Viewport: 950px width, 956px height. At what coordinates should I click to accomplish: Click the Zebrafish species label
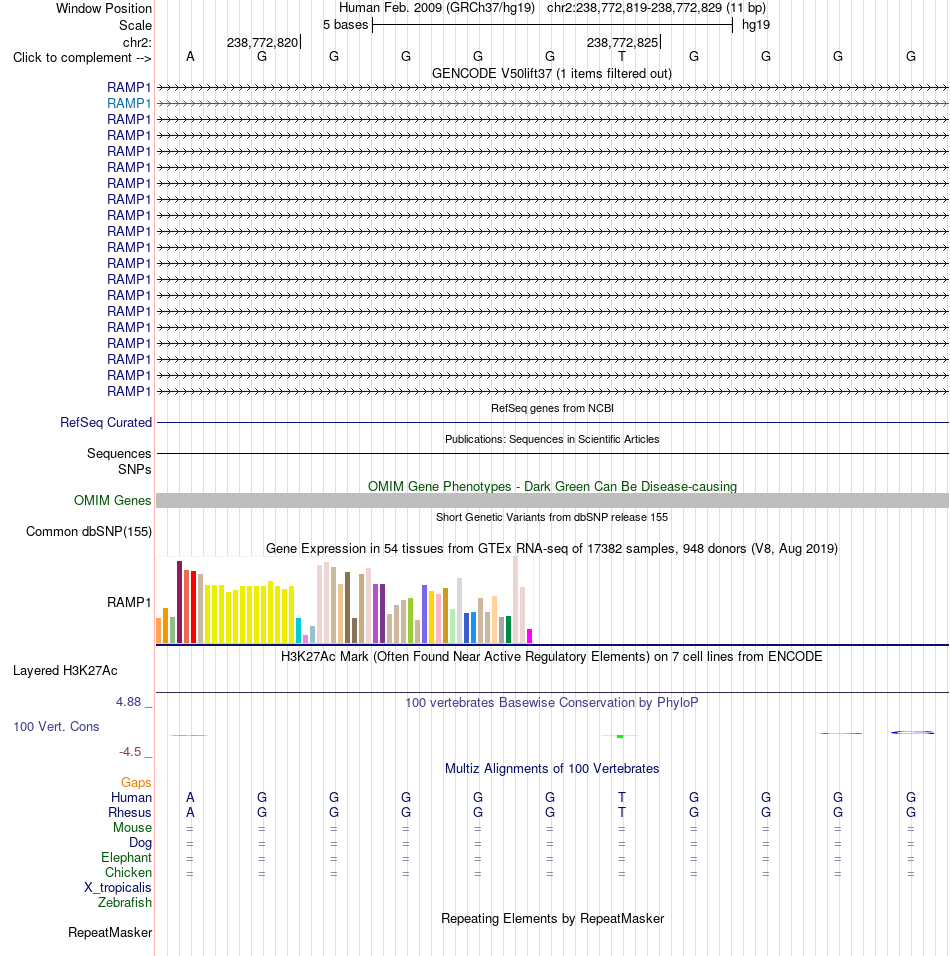(124, 903)
